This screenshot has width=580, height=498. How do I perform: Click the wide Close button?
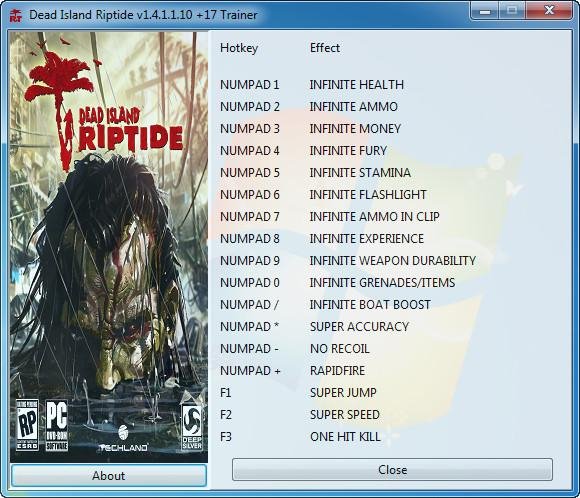tap(392, 470)
